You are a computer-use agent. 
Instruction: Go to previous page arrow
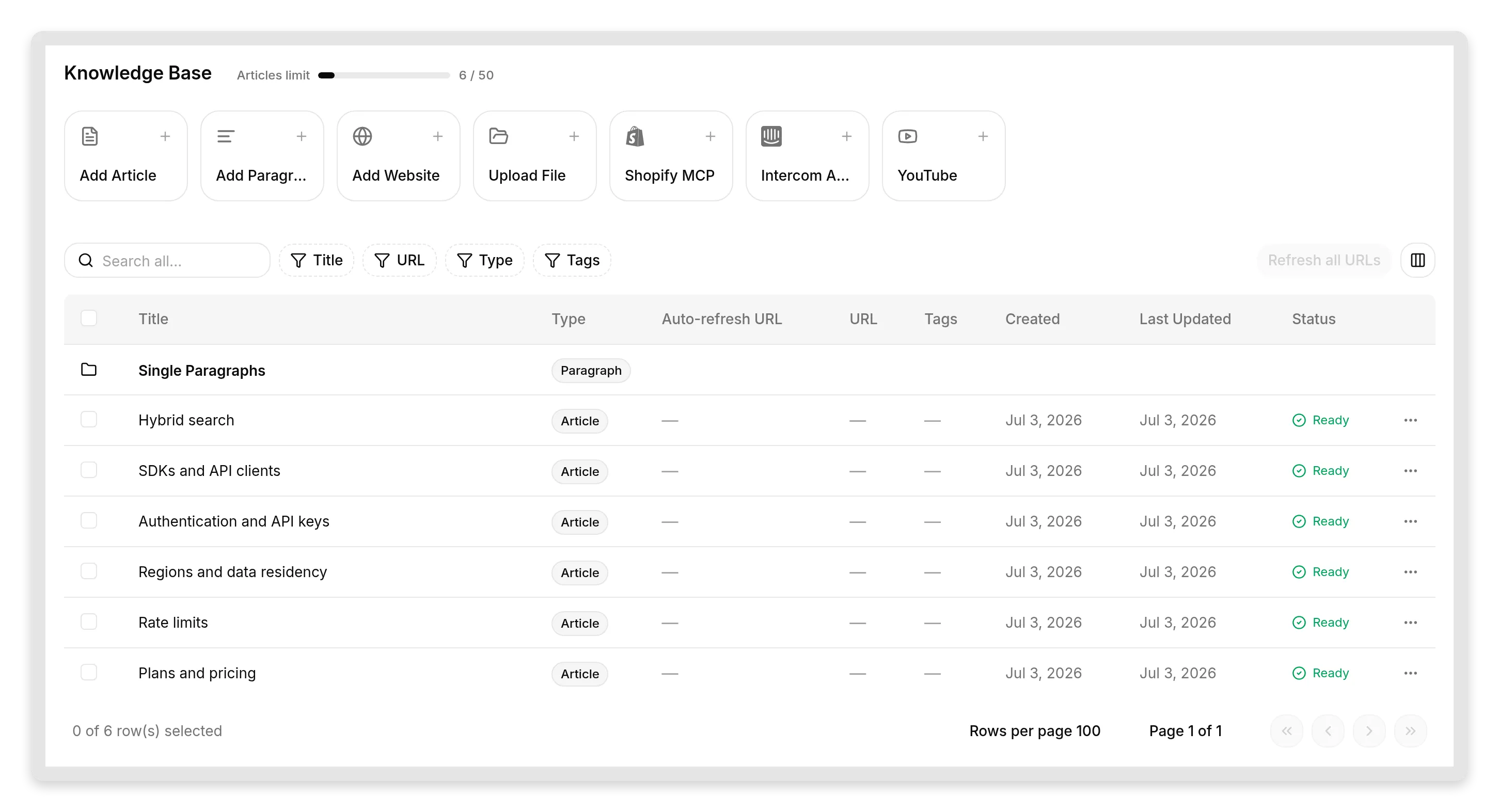[x=1328, y=730]
